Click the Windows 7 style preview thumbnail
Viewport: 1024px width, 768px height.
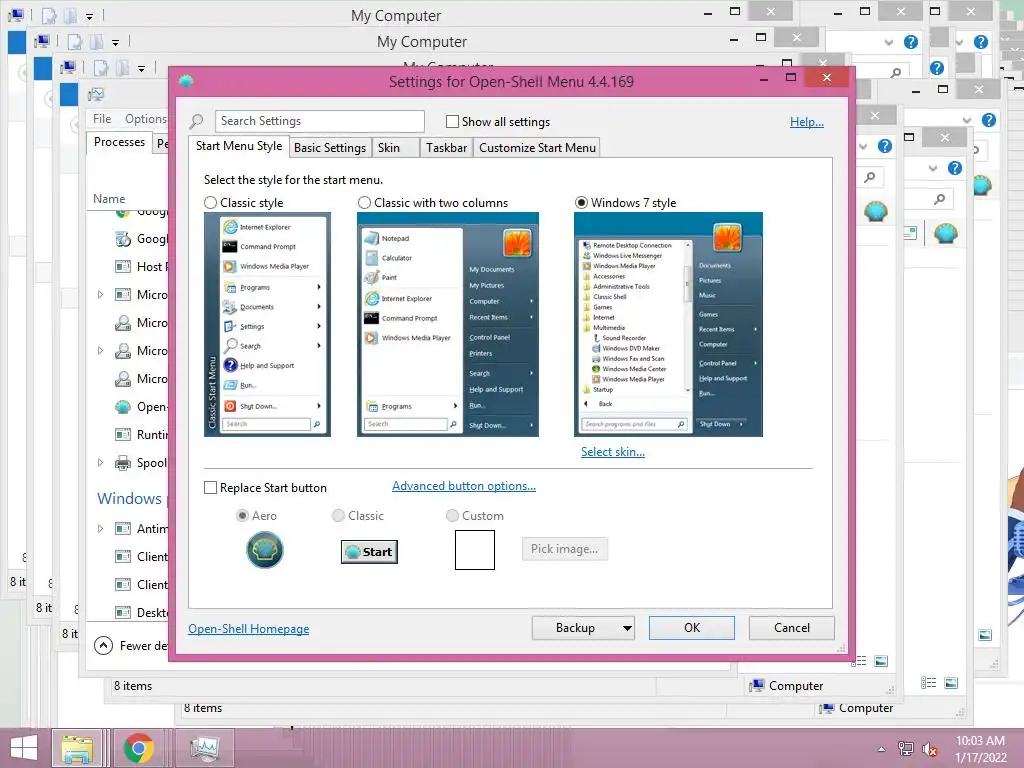pyautogui.click(x=668, y=325)
